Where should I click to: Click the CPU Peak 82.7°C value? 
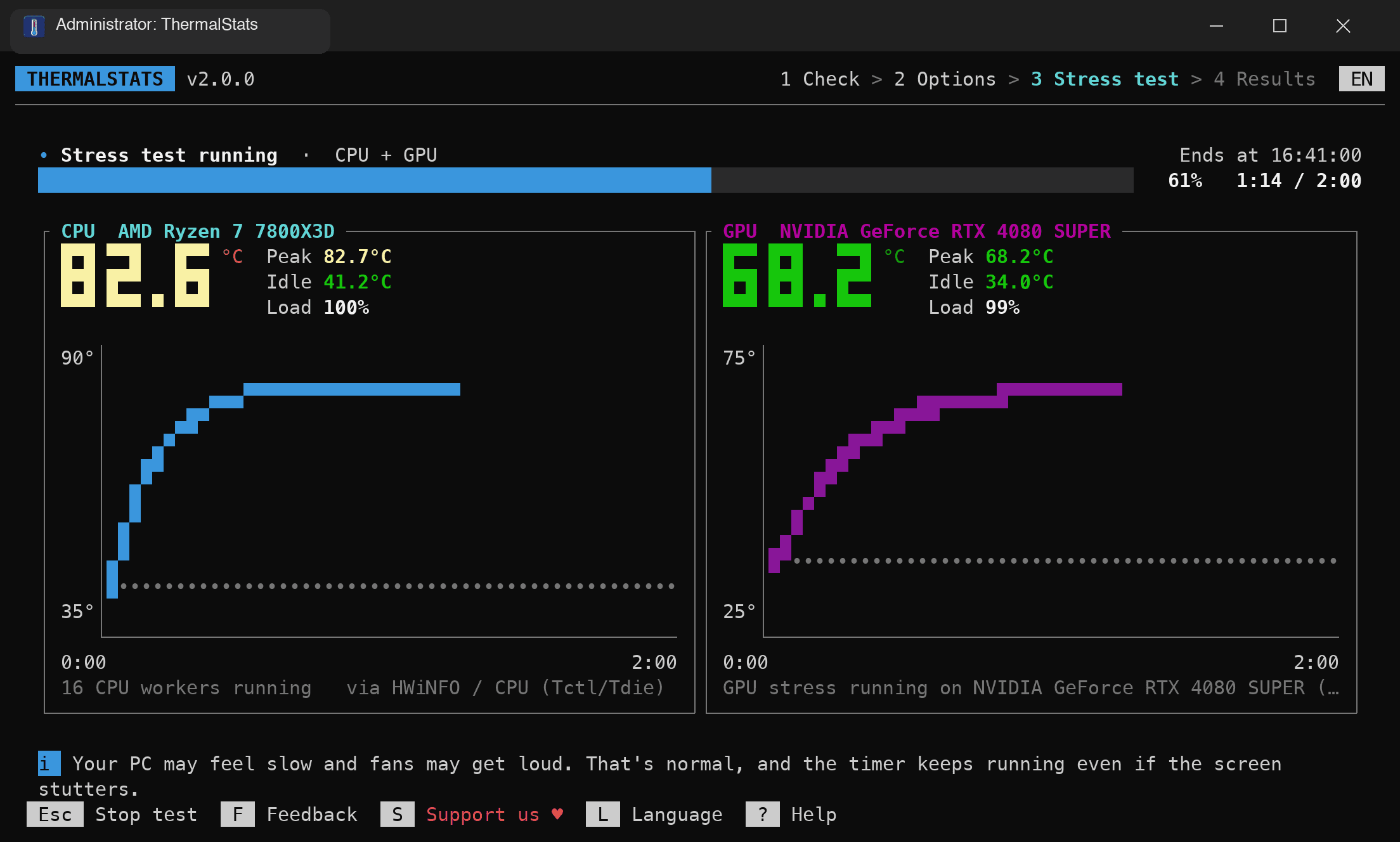(x=358, y=256)
